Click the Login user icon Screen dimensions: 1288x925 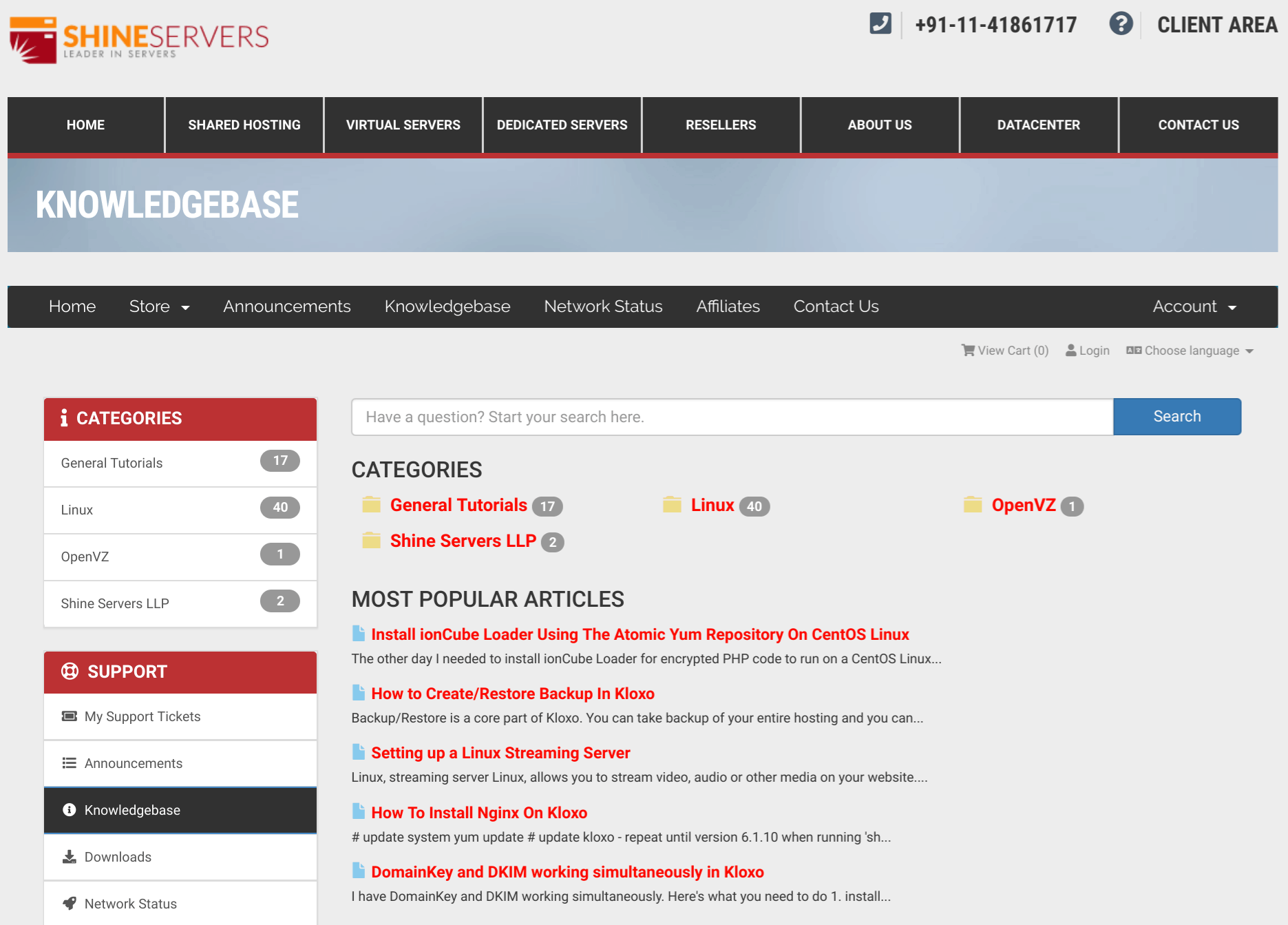click(1071, 350)
